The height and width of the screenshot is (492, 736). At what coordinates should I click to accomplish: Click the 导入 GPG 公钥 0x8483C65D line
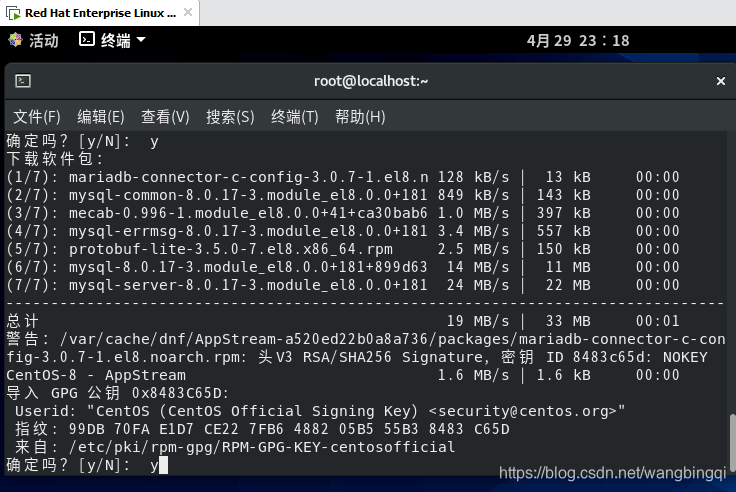point(118,393)
